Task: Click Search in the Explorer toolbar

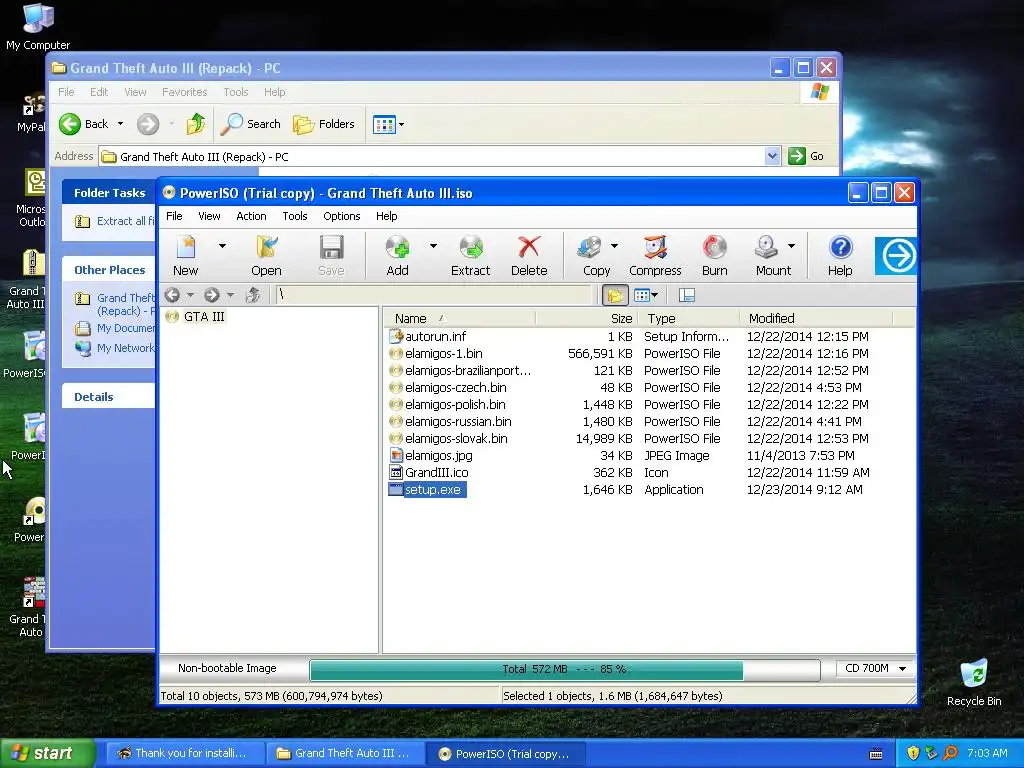Action: [251, 123]
